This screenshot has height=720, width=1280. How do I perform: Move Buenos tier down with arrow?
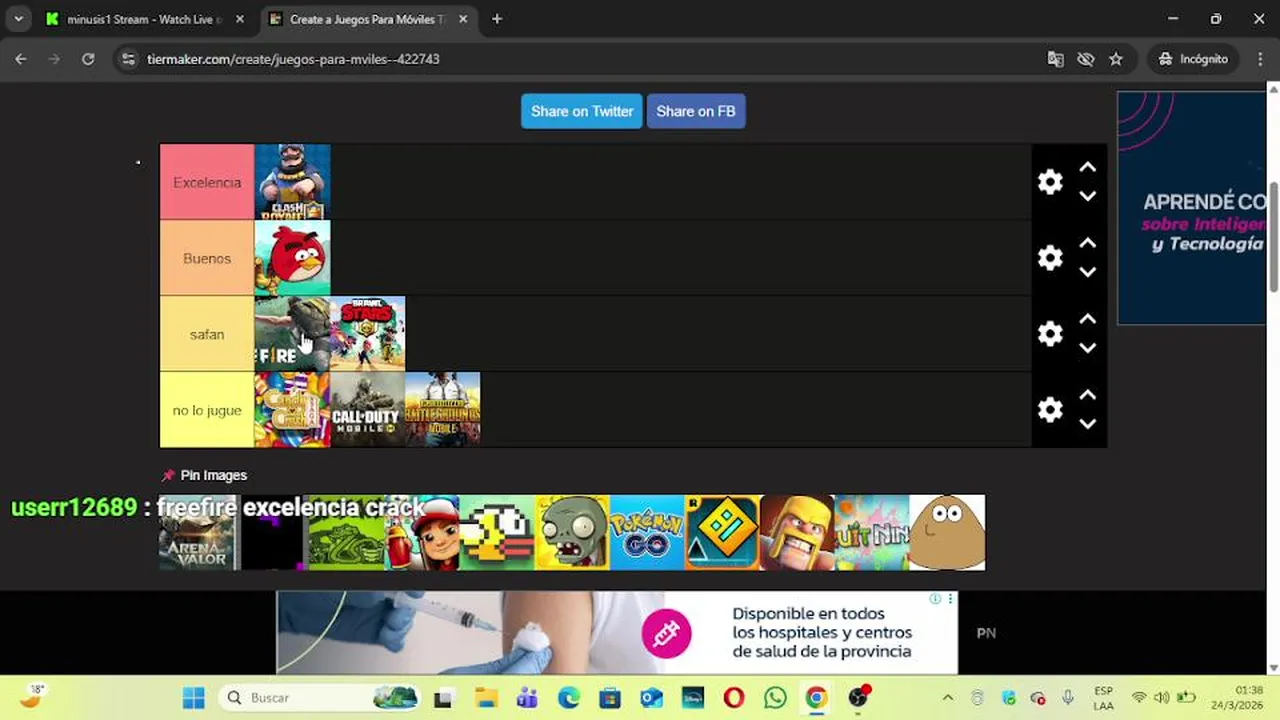(1088, 272)
